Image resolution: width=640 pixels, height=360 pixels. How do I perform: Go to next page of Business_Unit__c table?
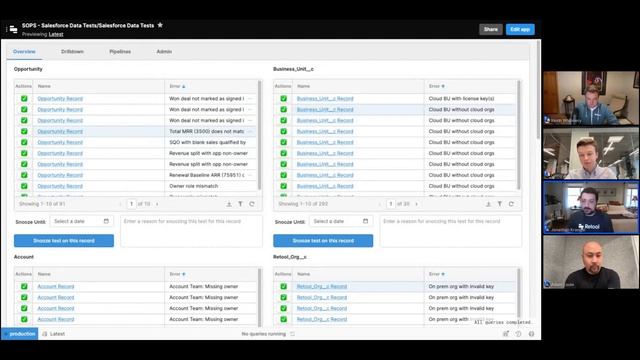tap(416, 204)
